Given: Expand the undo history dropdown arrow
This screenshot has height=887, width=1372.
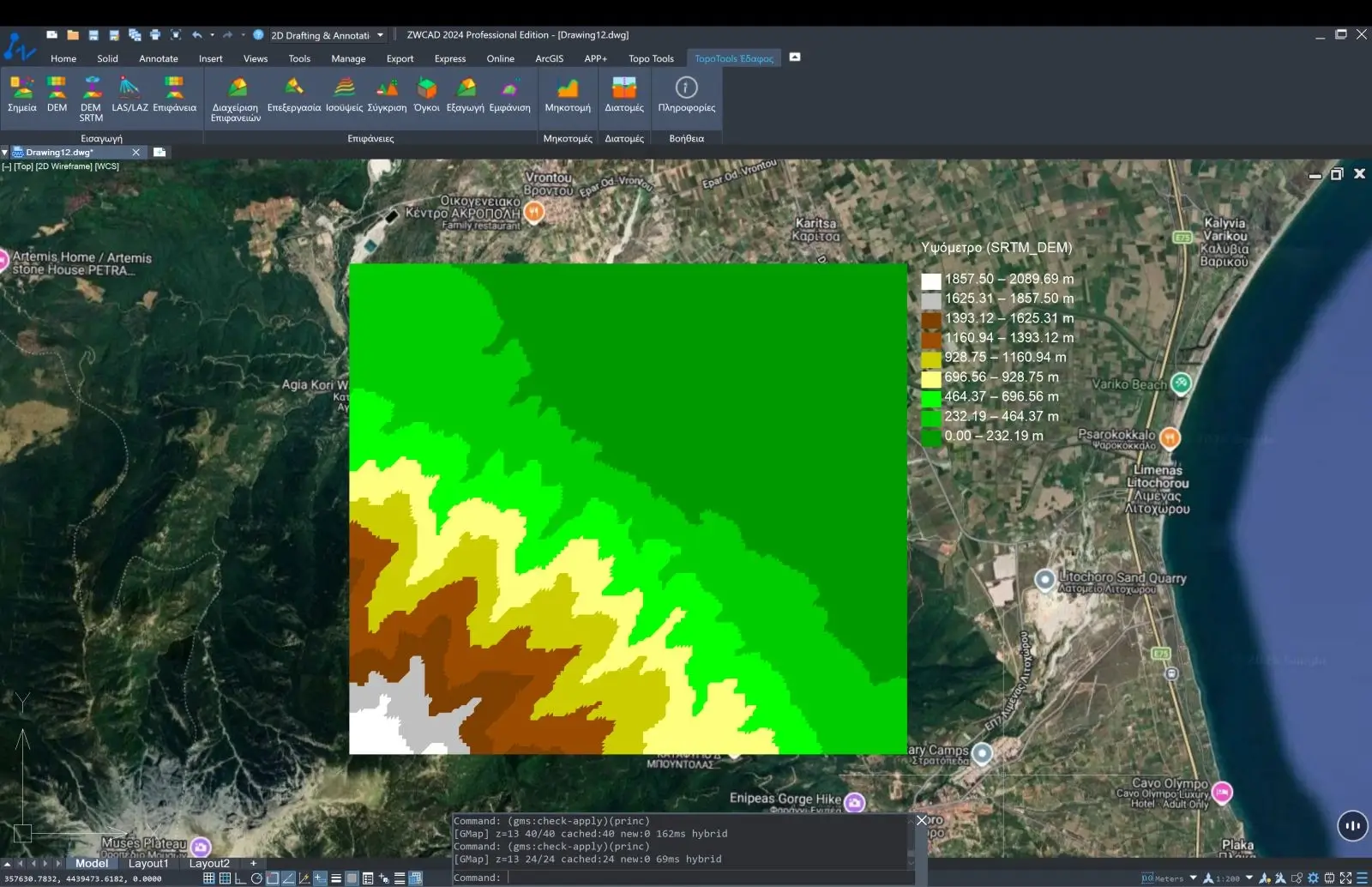Looking at the screenshot, I should click(212, 35).
